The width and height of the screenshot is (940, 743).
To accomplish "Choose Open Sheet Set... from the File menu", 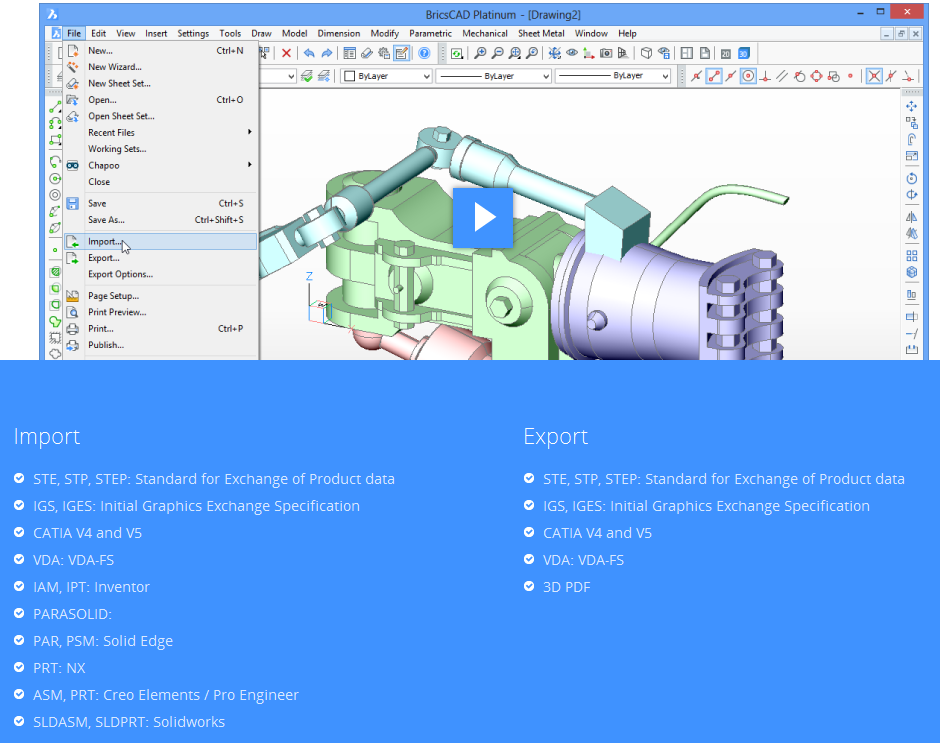I will pos(162,116).
